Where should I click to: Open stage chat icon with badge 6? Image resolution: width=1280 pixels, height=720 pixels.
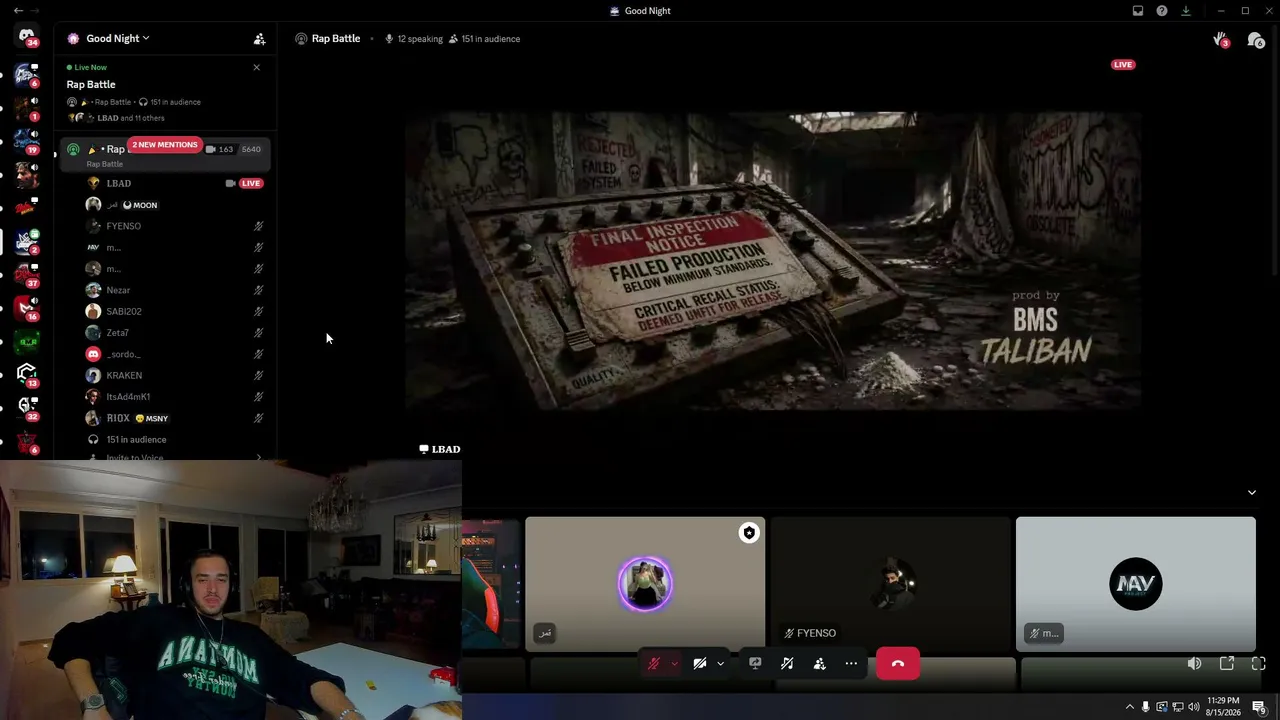point(1255,40)
